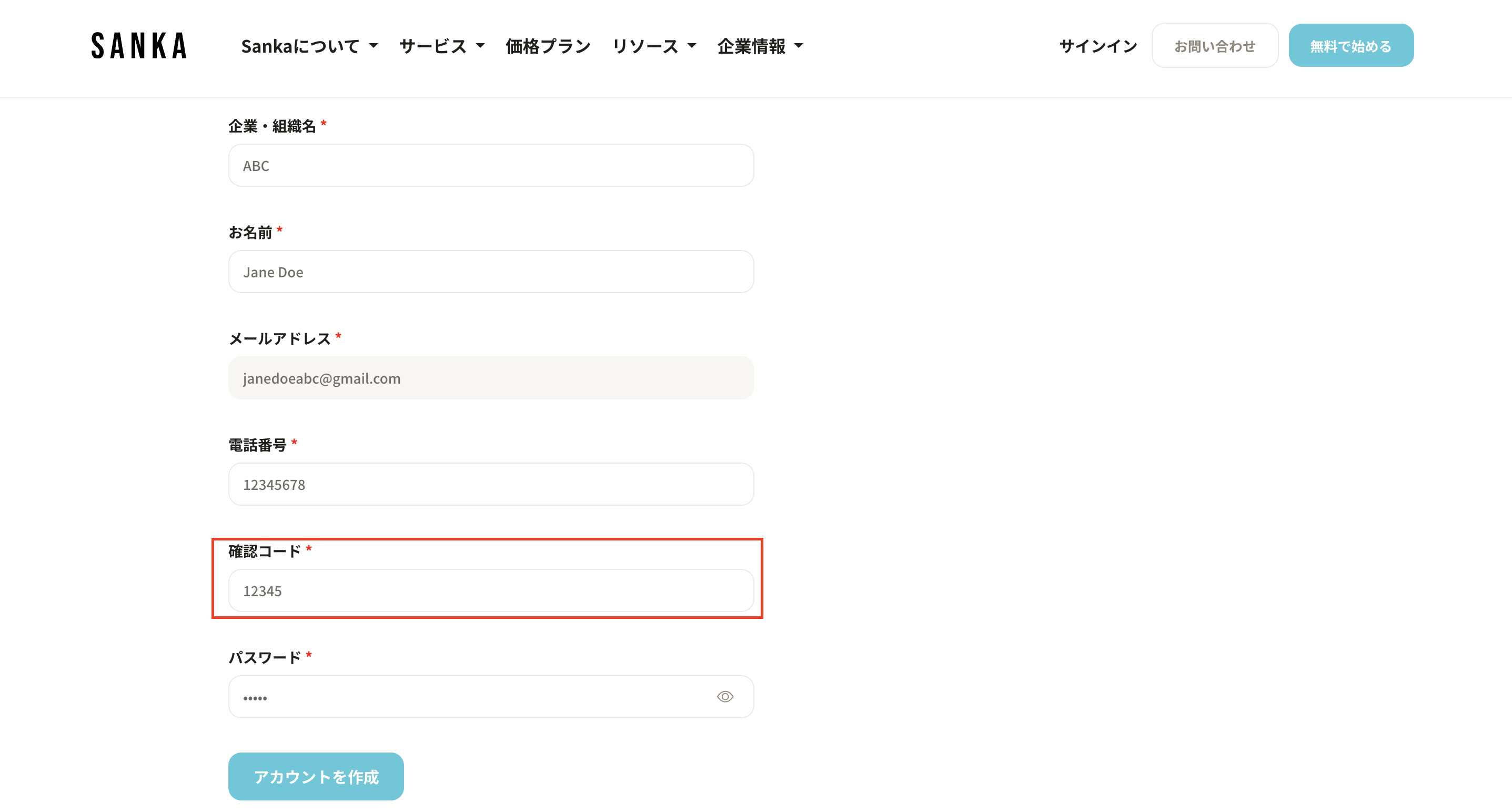Open the 企業情報 dropdown menu

[759, 46]
